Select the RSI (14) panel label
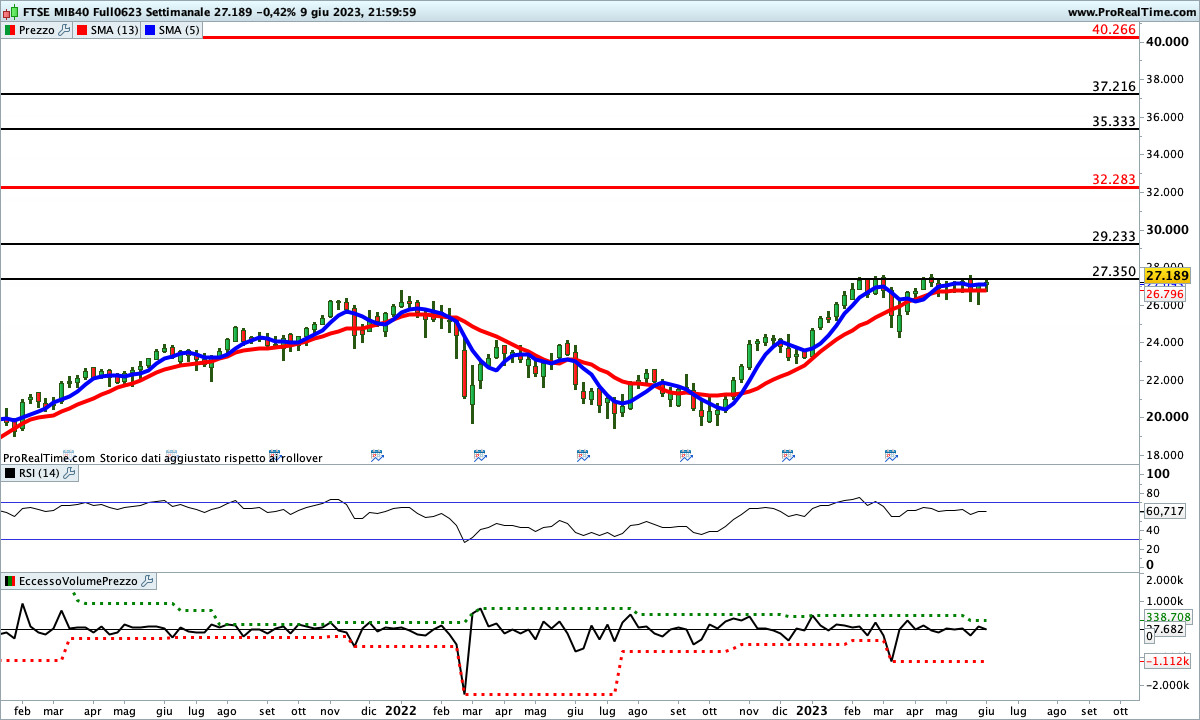 click(40, 473)
